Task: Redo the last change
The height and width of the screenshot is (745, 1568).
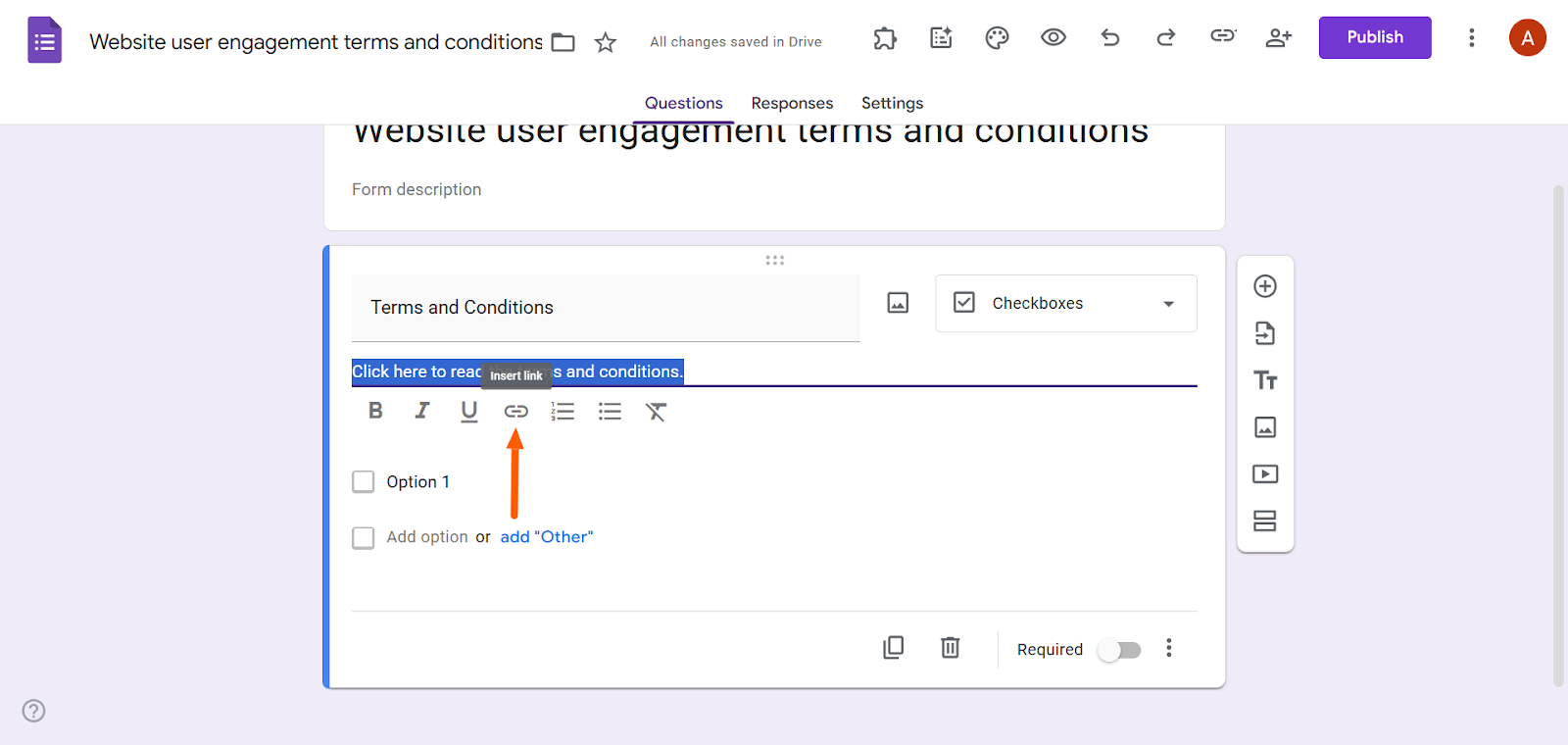Action: (1166, 38)
